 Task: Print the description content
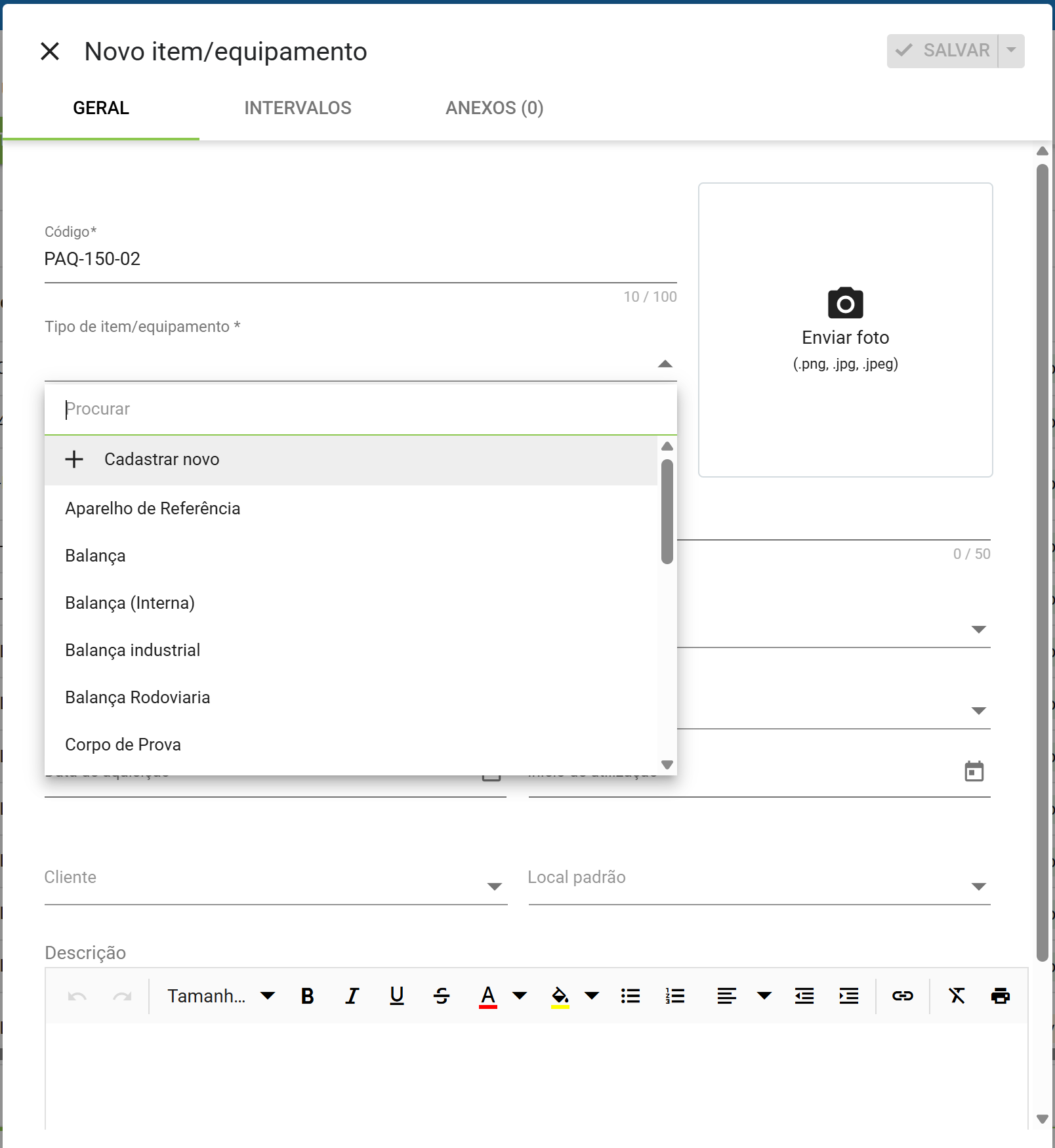[1001, 996]
